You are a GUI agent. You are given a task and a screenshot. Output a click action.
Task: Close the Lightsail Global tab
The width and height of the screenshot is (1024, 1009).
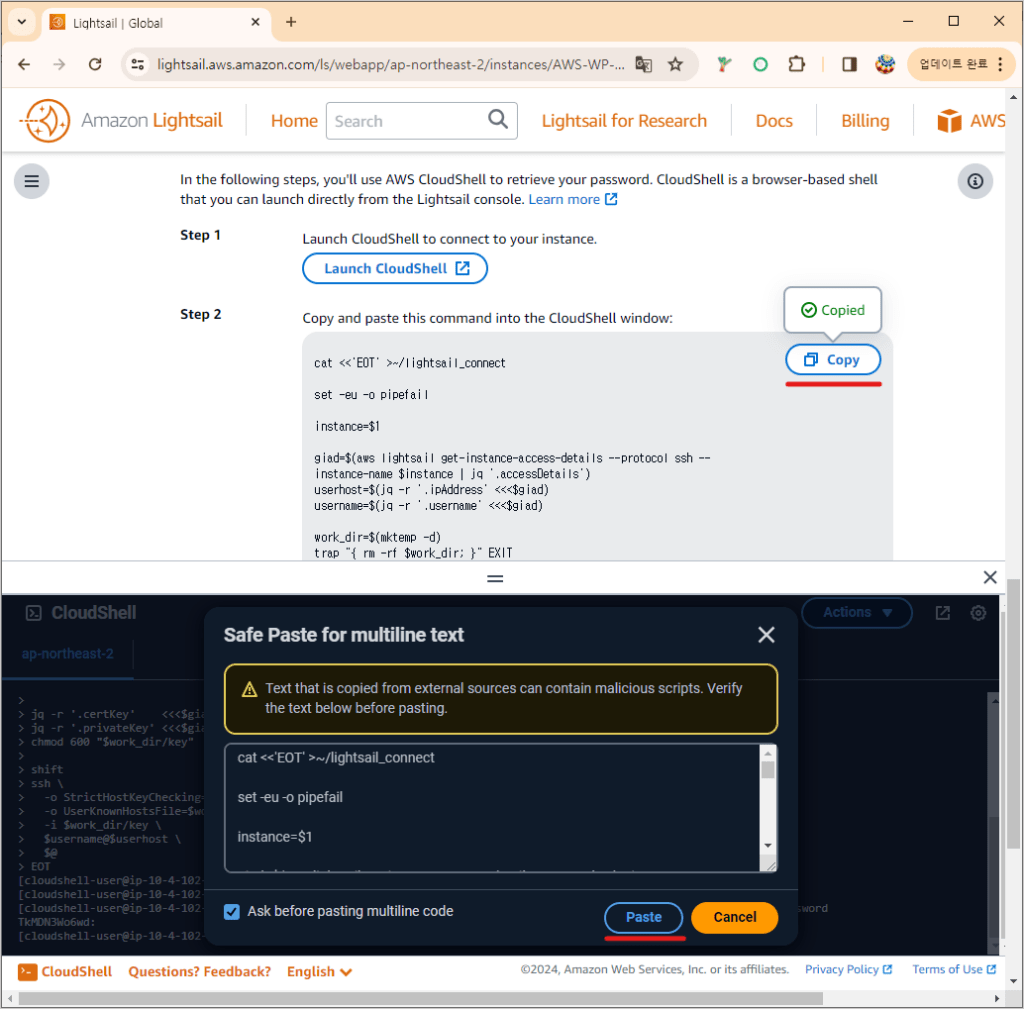[x=255, y=22]
